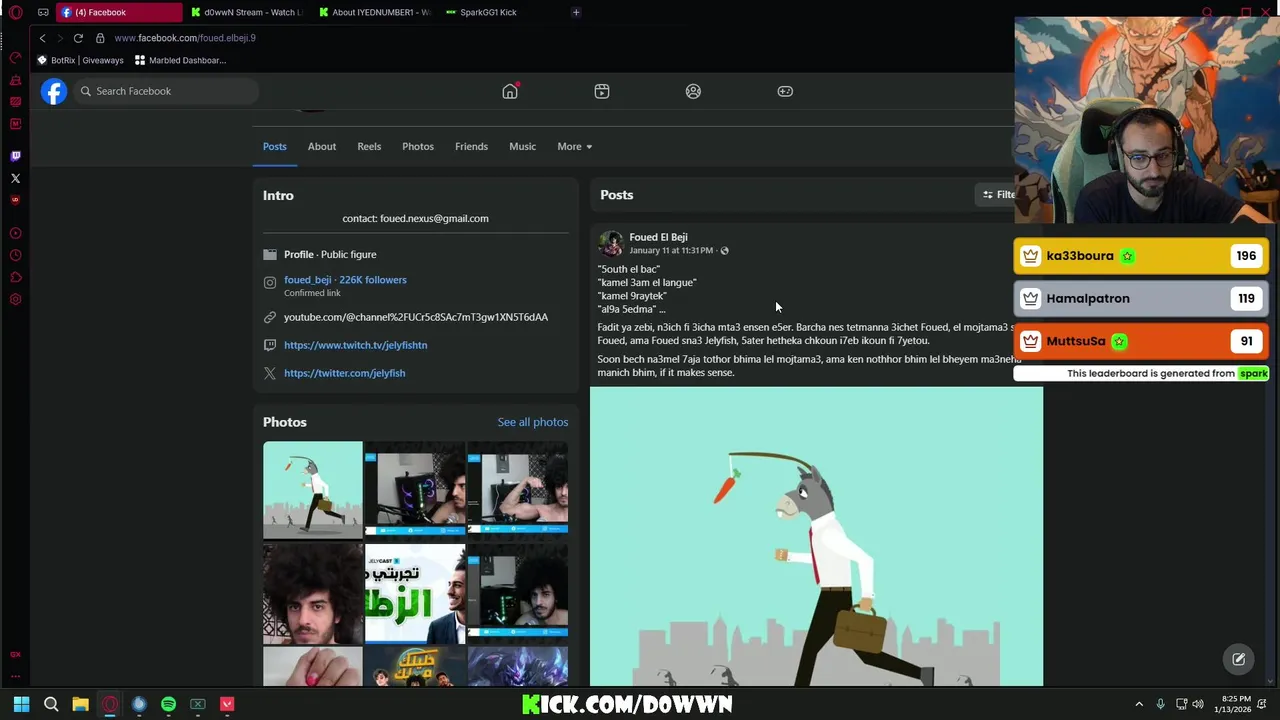Open history clock icon in sidebar
1280x720 pixels.
tap(15, 255)
